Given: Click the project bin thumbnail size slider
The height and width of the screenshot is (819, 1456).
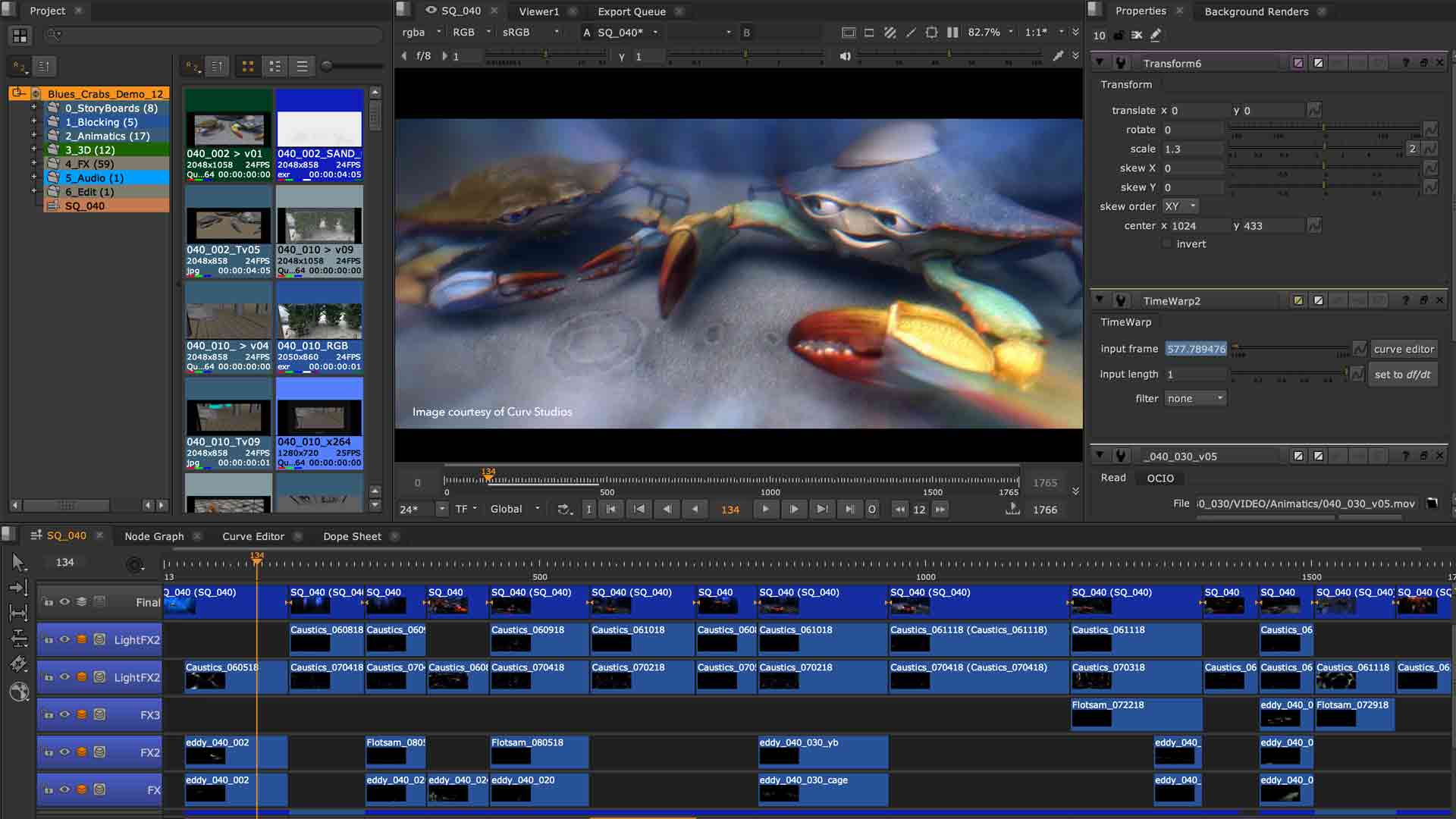Looking at the screenshot, I should [x=327, y=66].
